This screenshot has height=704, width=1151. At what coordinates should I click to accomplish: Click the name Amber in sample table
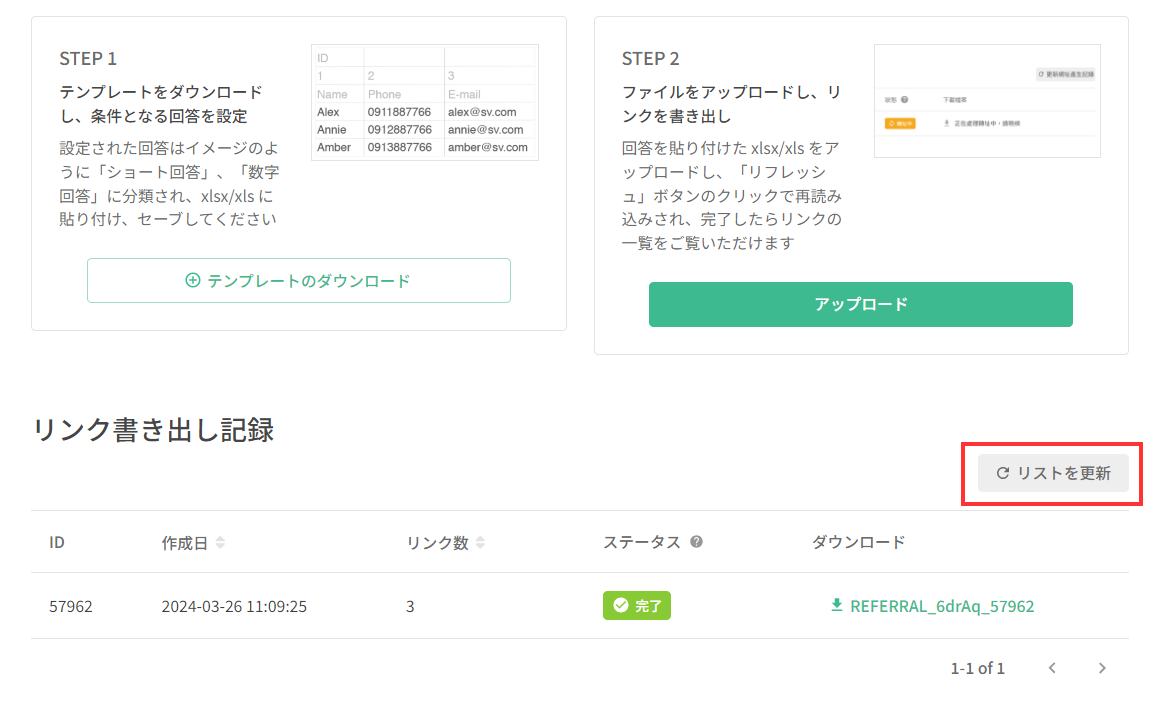334,148
